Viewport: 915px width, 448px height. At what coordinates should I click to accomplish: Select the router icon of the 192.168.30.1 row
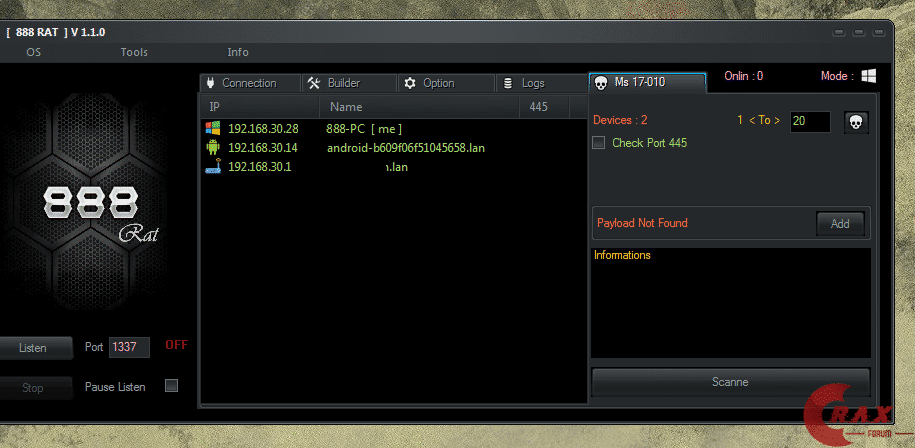pyautogui.click(x=212, y=167)
